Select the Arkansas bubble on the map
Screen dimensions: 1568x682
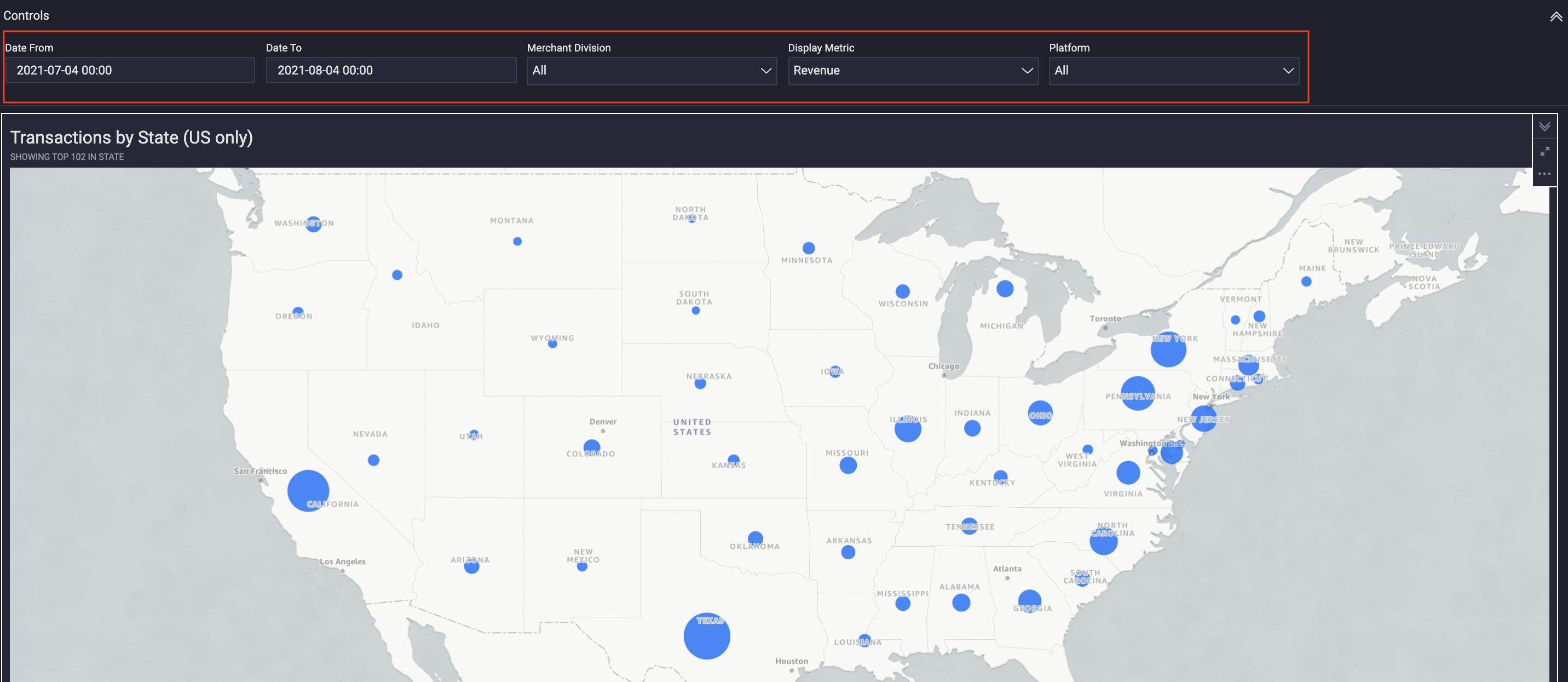(x=848, y=552)
